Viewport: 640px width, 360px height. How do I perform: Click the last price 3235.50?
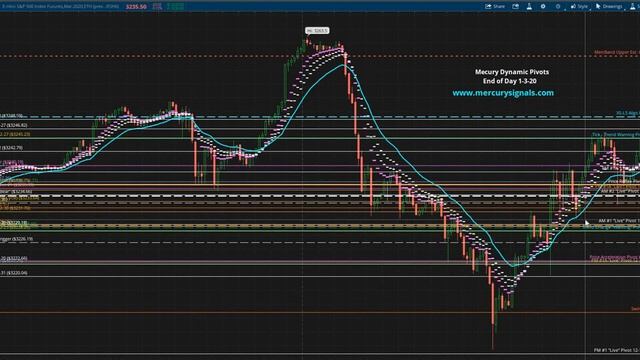[x=136, y=7]
